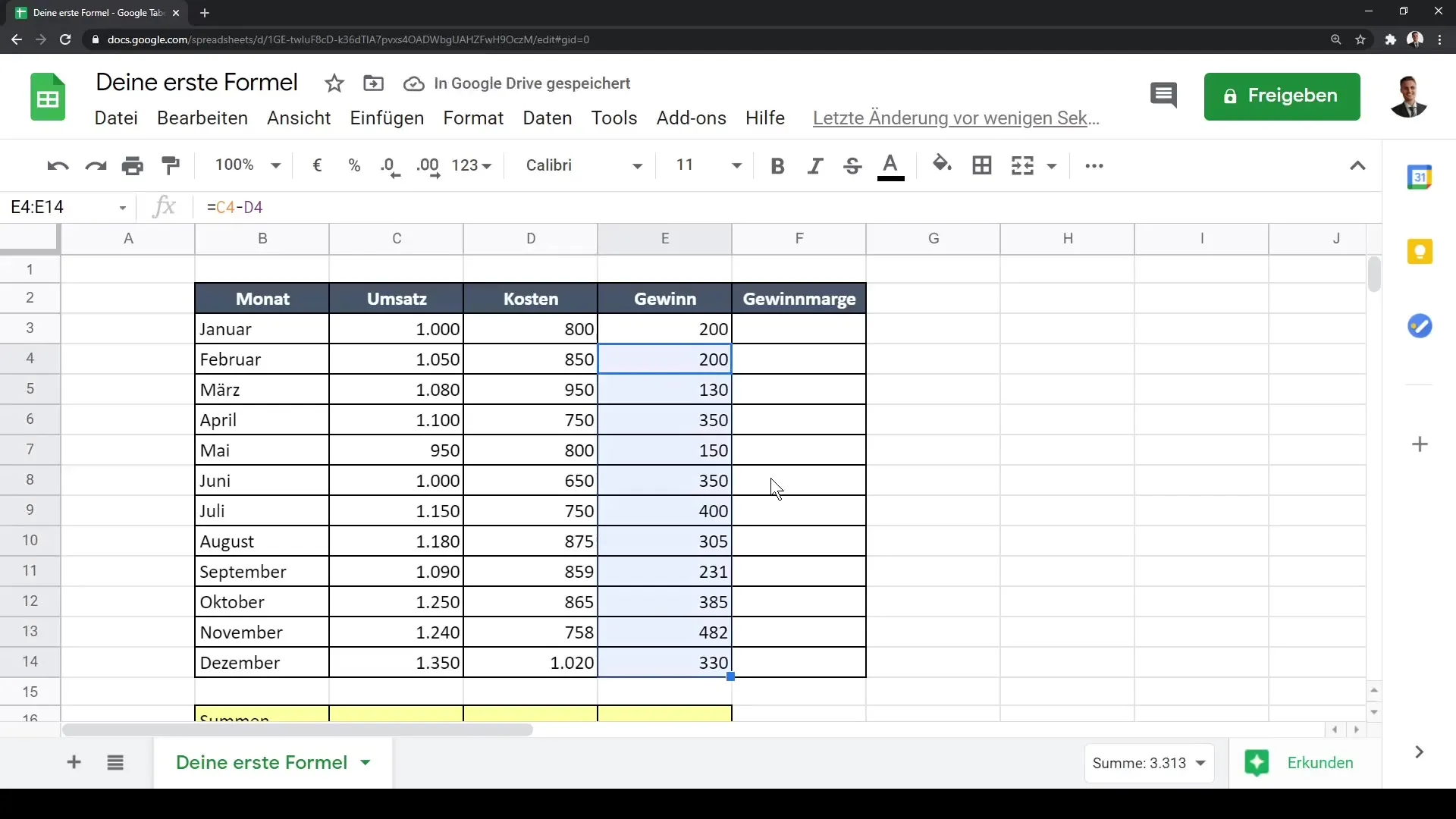Open the Calibri font dropdown
This screenshot has width=1456, height=819.
(x=584, y=165)
